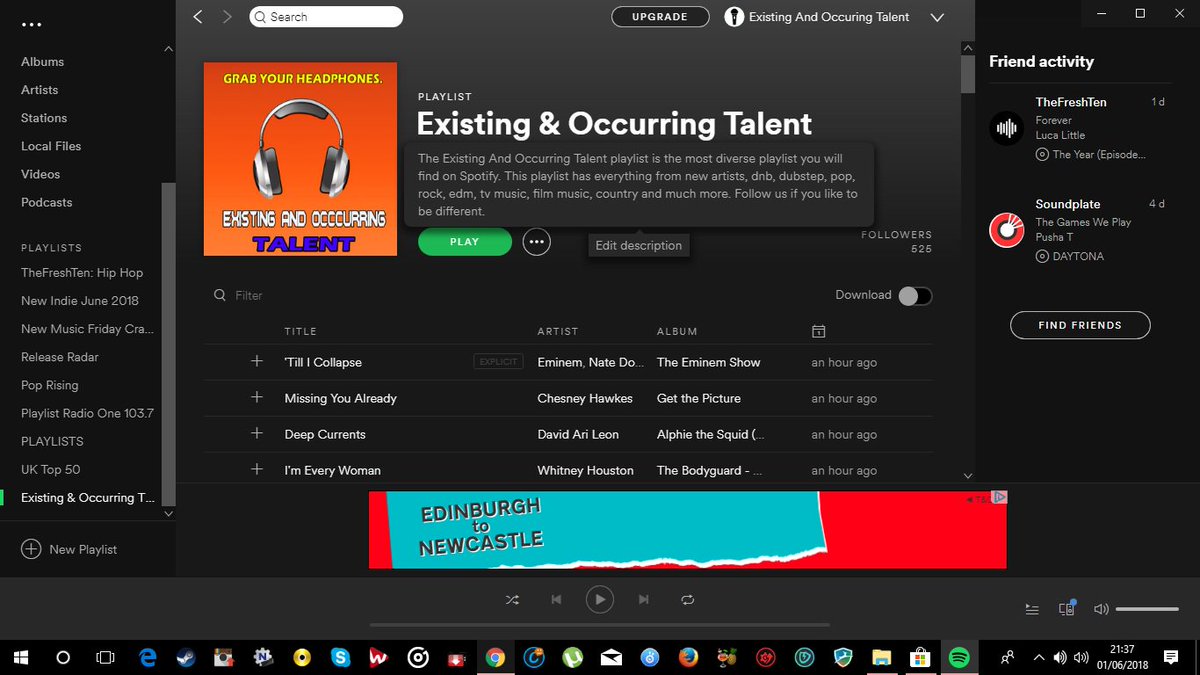Start playback with the round play control
The width and height of the screenshot is (1200, 675).
click(x=599, y=600)
